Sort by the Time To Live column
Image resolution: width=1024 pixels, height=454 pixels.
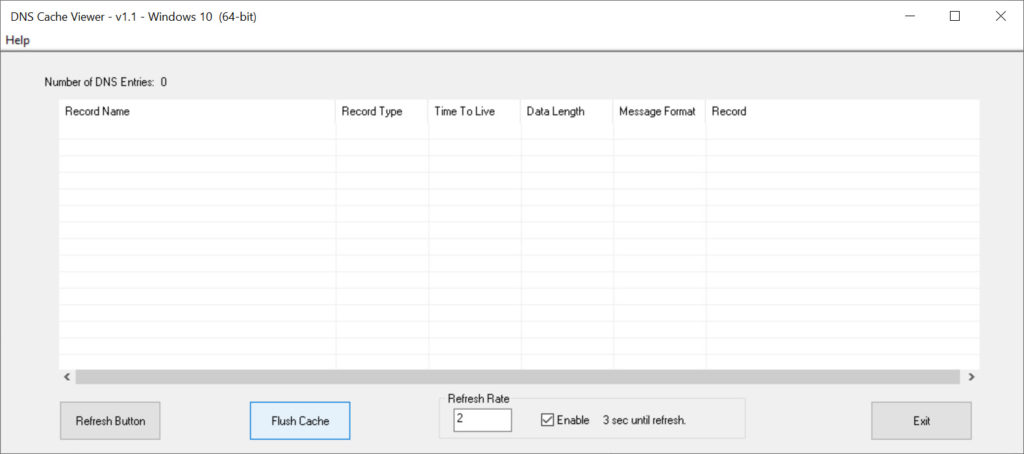[x=475, y=112]
